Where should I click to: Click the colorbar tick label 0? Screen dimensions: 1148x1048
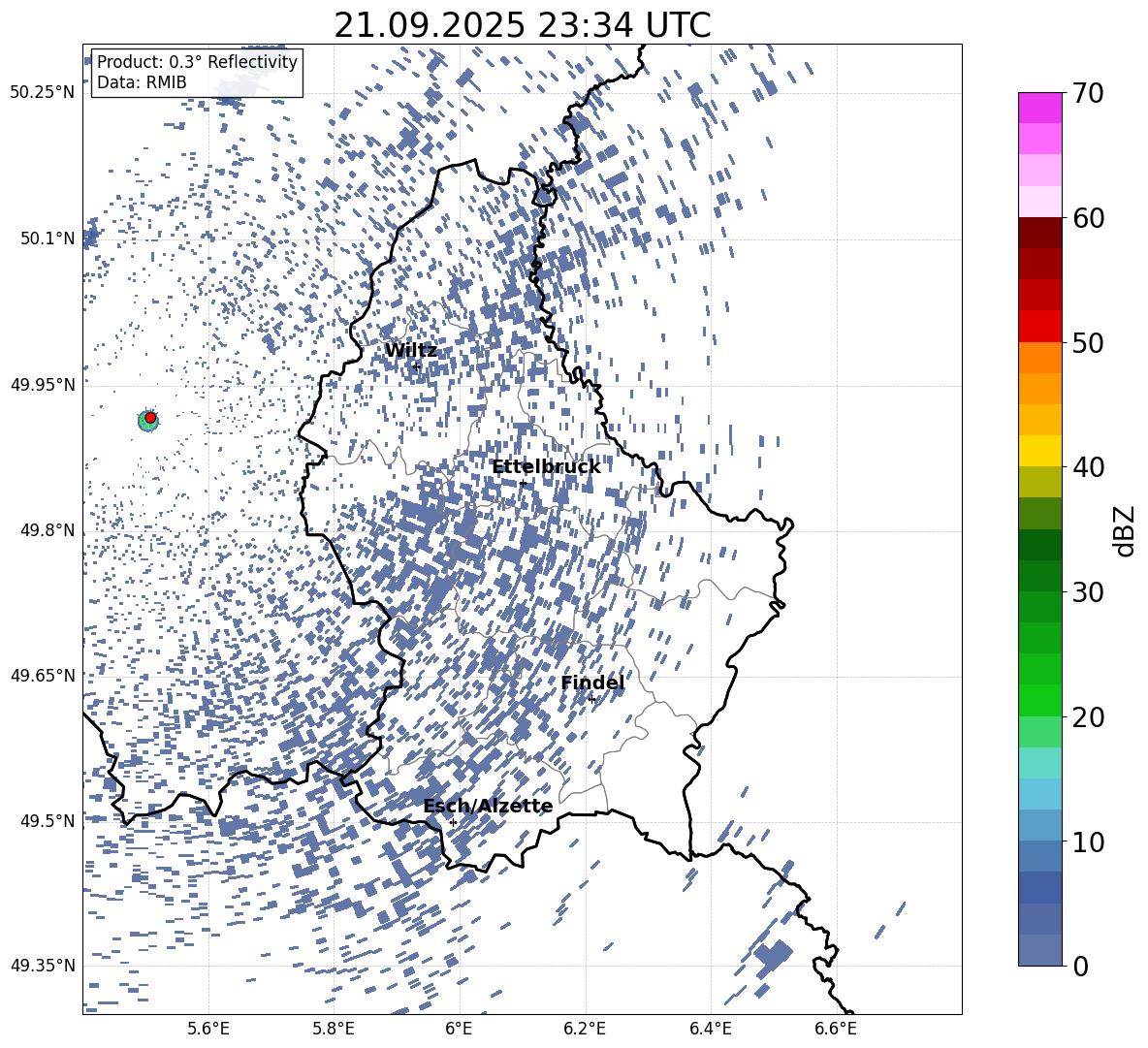1081,967
